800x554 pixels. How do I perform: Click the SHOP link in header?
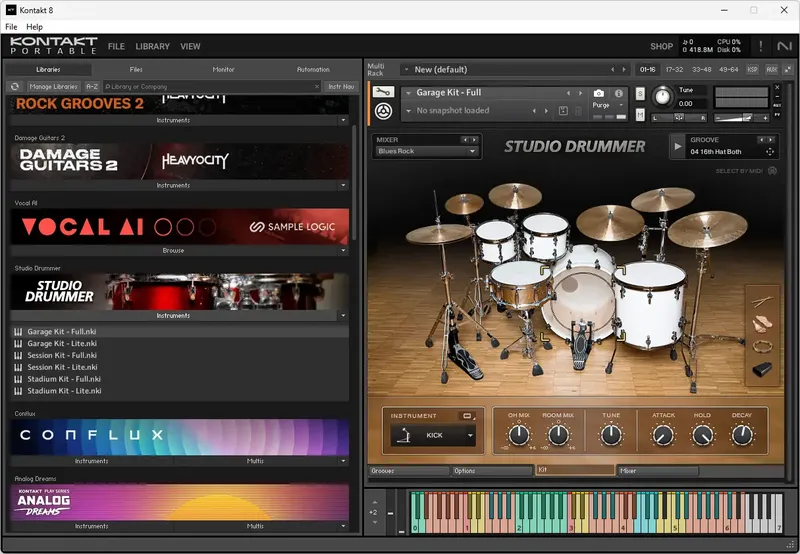coord(661,46)
